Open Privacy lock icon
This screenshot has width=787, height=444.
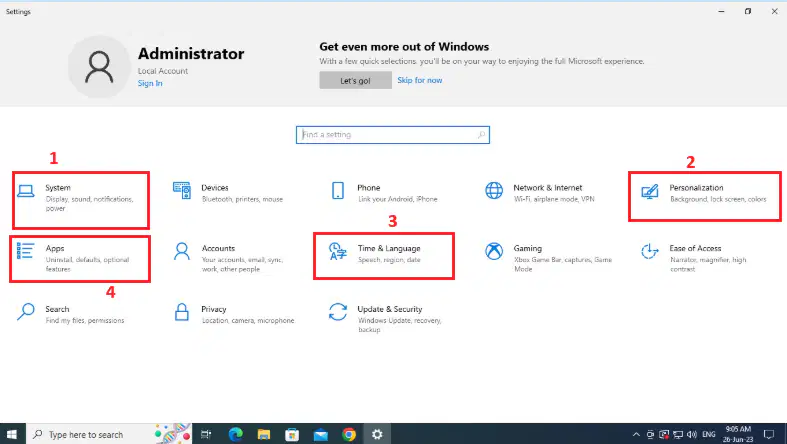coord(182,312)
